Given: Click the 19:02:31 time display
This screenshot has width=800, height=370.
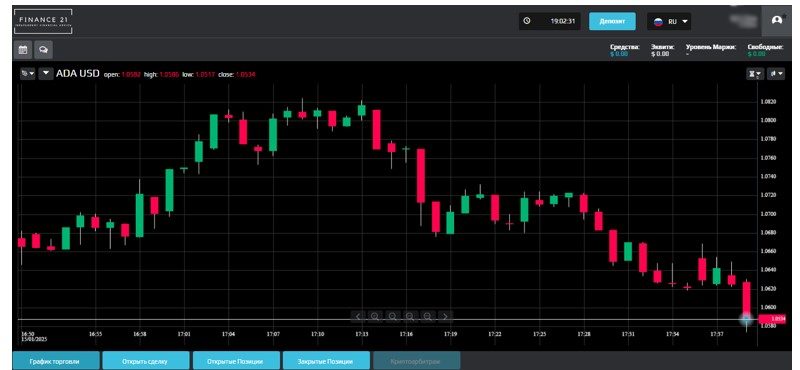Looking at the screenshot, I should pos(563,21).
